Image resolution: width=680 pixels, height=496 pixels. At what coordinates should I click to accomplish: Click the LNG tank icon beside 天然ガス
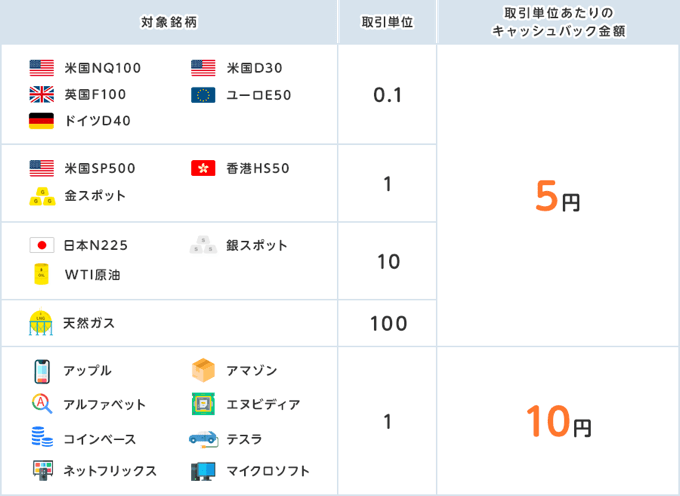pyautogui.click(x=41, y=322)
